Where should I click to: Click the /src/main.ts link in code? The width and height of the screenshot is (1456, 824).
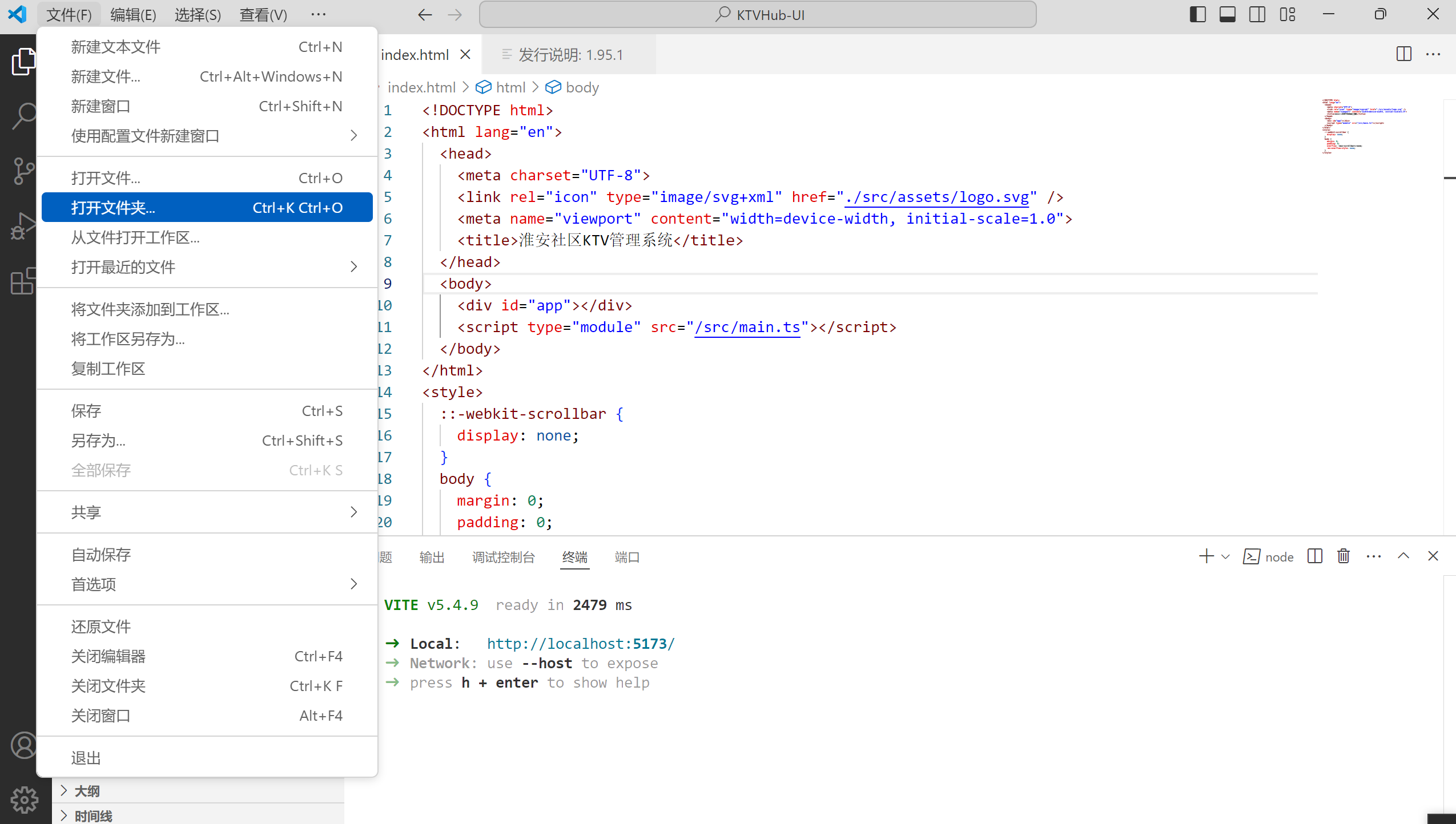tap(747, 328)
